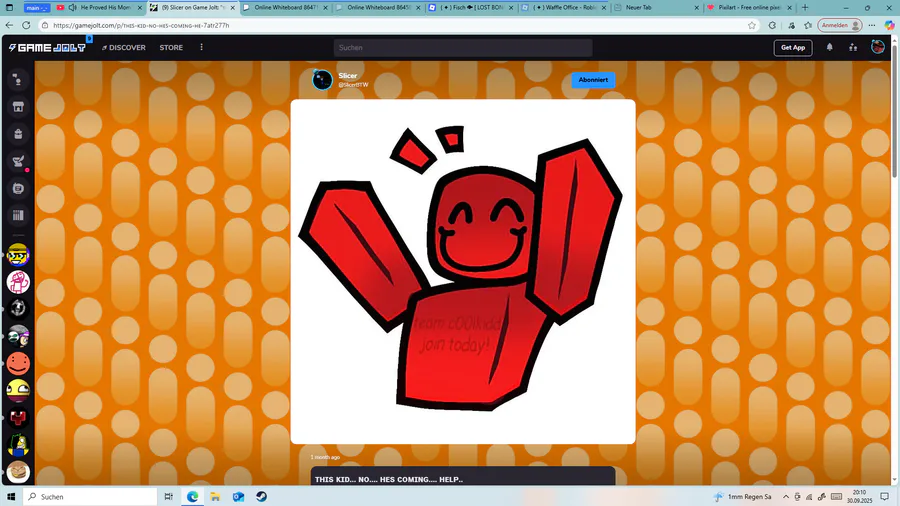Screen dimensions: 900x506
Task: Switch to the Fisch LOST BON tab
Action: [x=471, y=7]
